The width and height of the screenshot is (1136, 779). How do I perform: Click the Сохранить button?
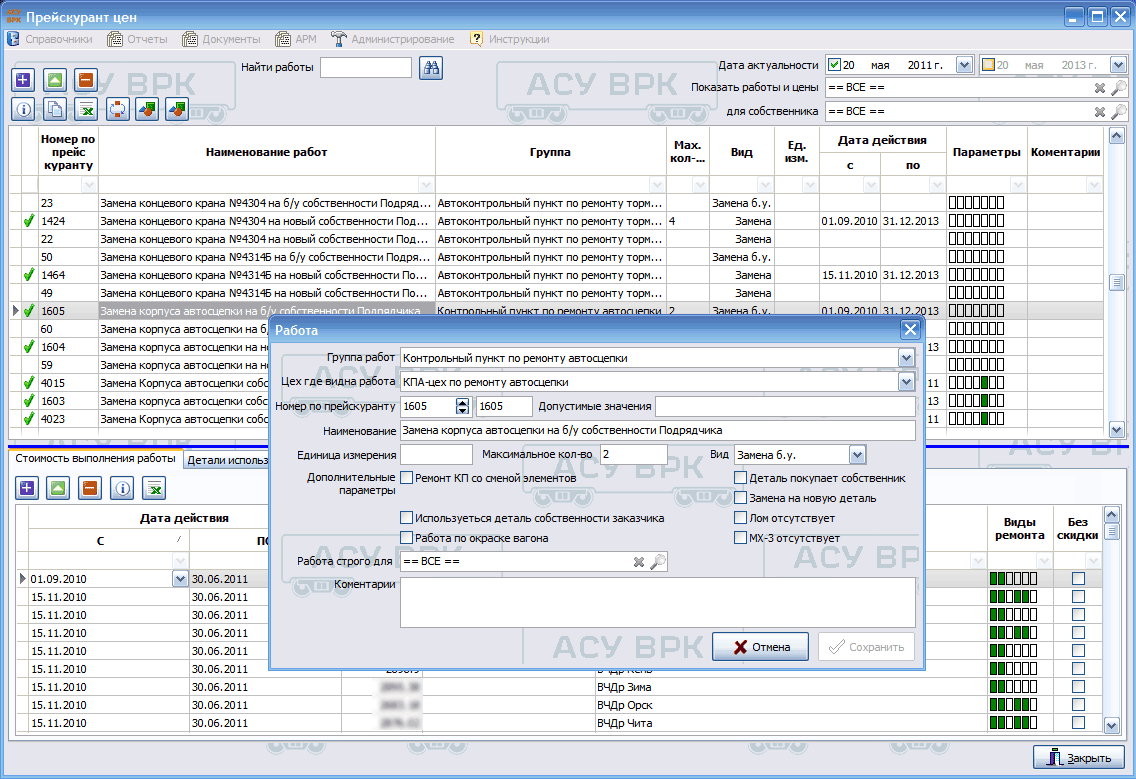click(x=866, y=647)
